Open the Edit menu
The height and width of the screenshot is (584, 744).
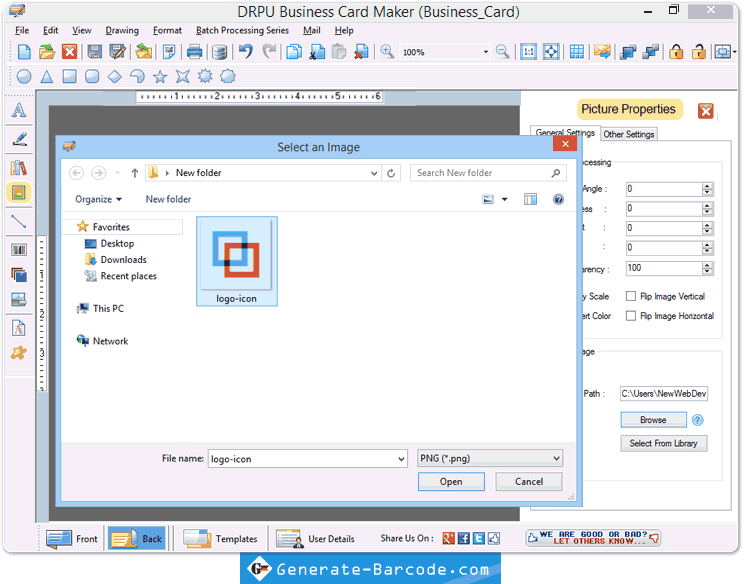(50, 30)
